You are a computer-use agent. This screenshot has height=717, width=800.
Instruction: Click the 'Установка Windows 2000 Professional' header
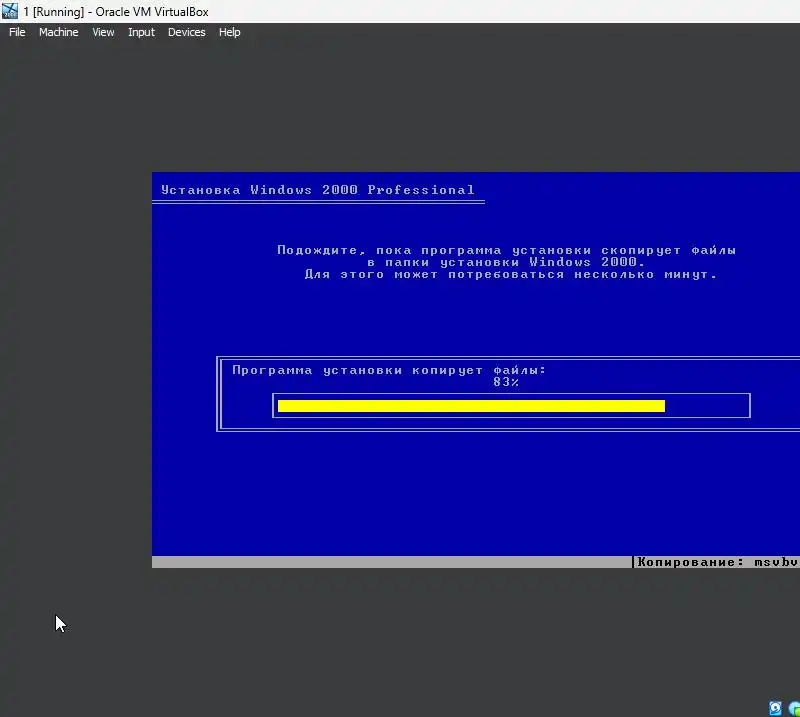pos(318,190)
